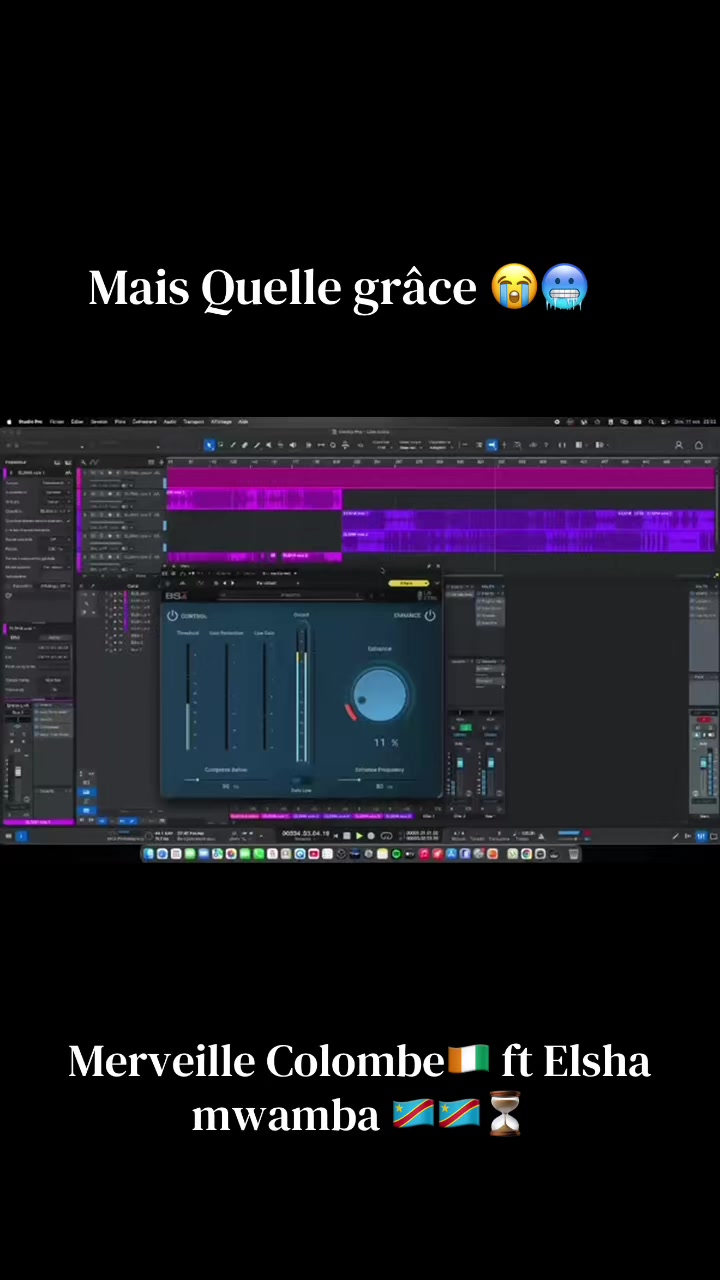Open the Session menu
Viewport: 720px width, 1280px height.
pos(99,422)
